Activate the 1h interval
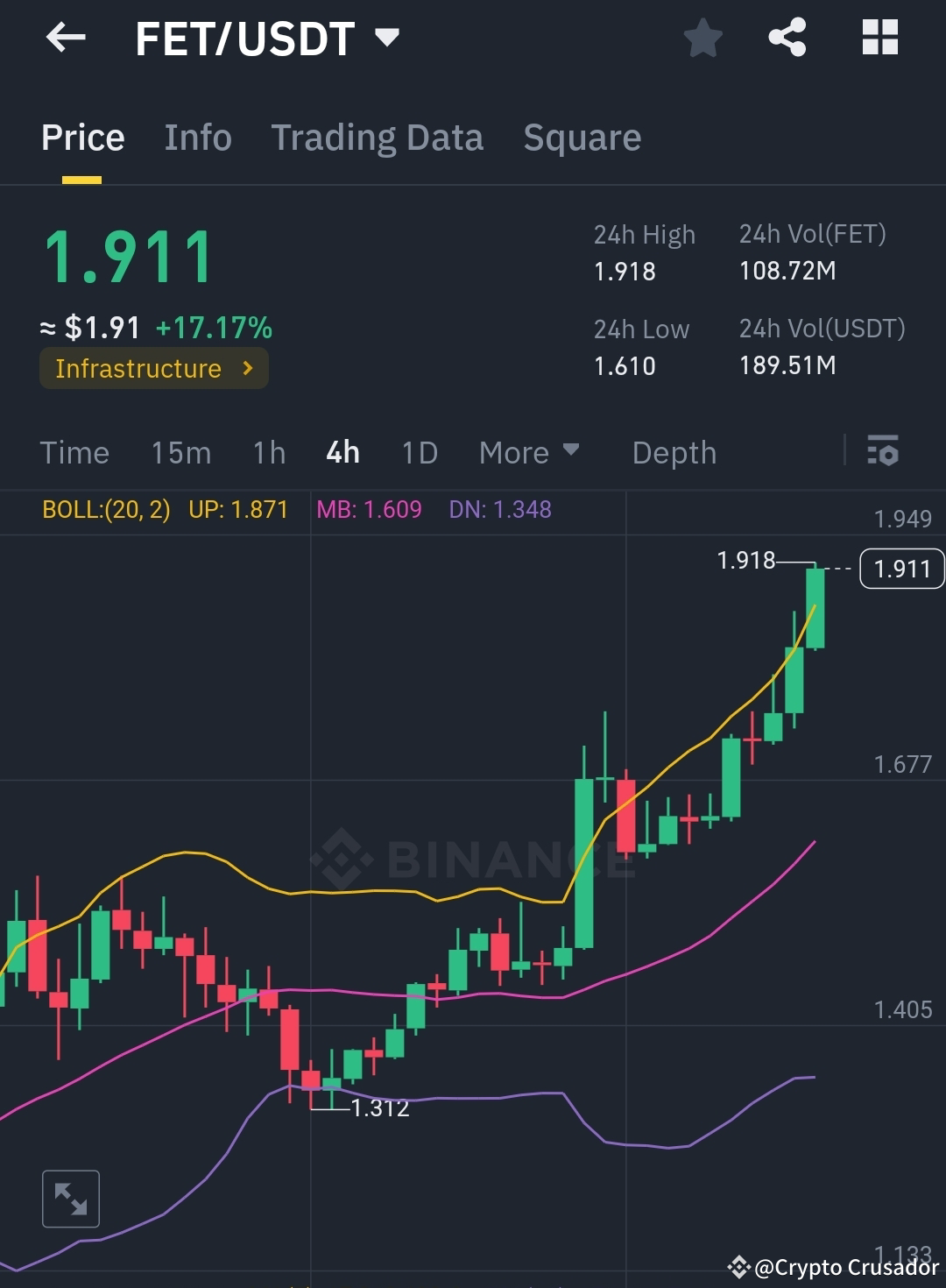946x1288 pixels. tap(268, 452)
